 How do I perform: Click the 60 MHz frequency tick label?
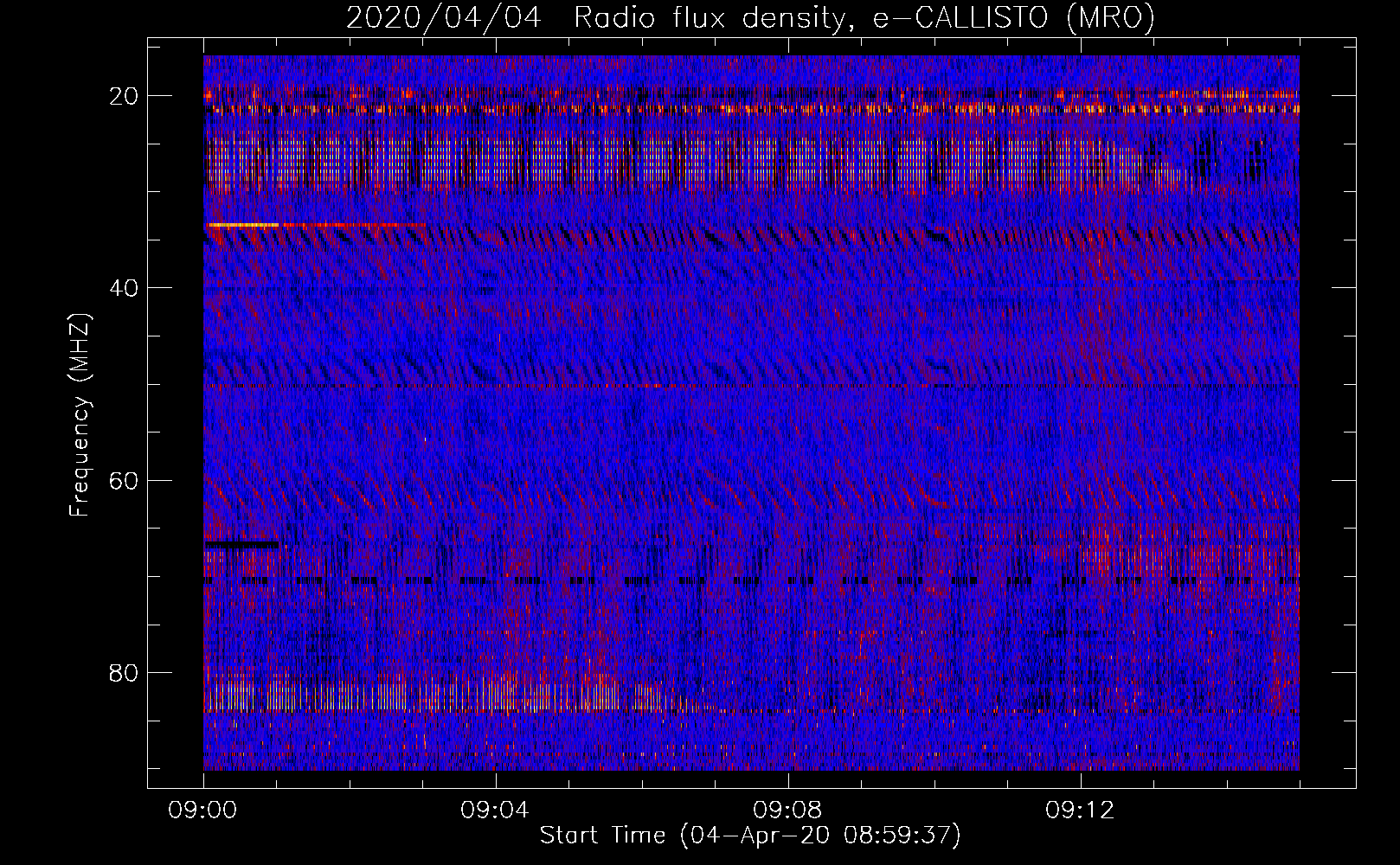[x=125, y=480]
